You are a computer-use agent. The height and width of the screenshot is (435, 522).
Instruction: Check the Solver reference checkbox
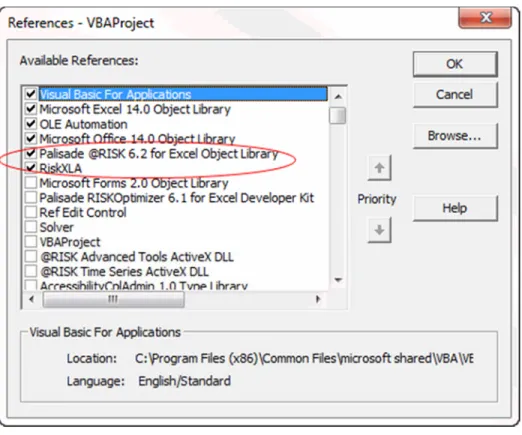pyautogui.click(x=31, y=227)
